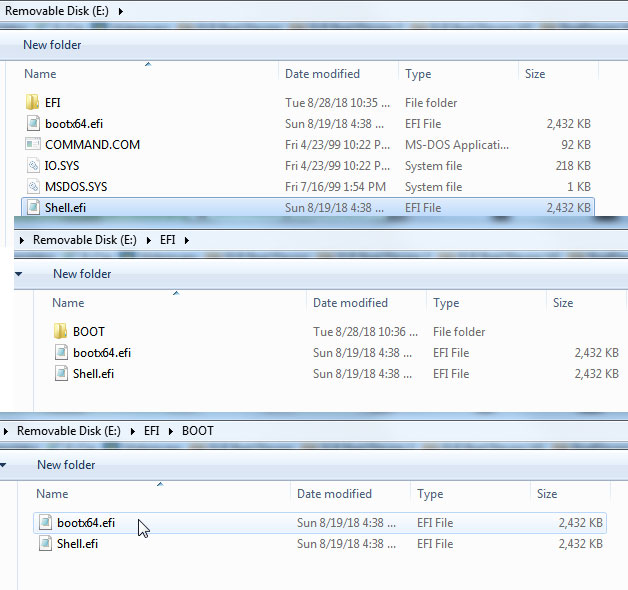
Task: Select the COMMAND.COM application icon
Action: coord(33,144)
